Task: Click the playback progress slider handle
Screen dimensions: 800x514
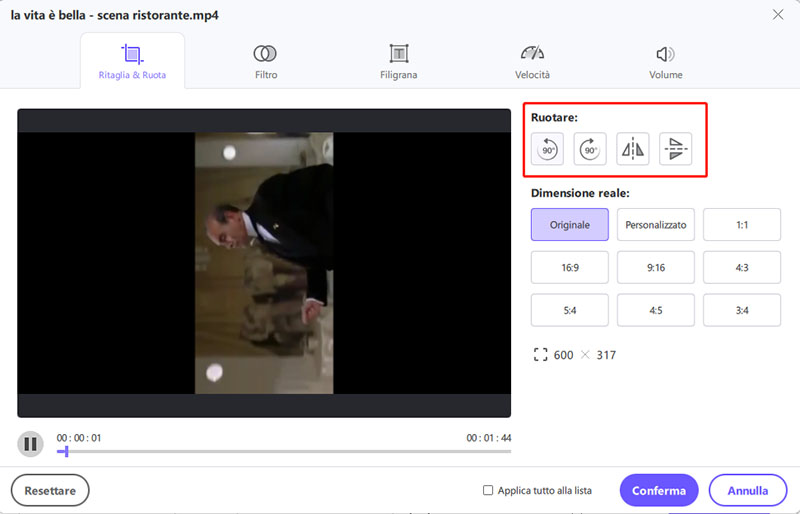Action: coord(65,451)
